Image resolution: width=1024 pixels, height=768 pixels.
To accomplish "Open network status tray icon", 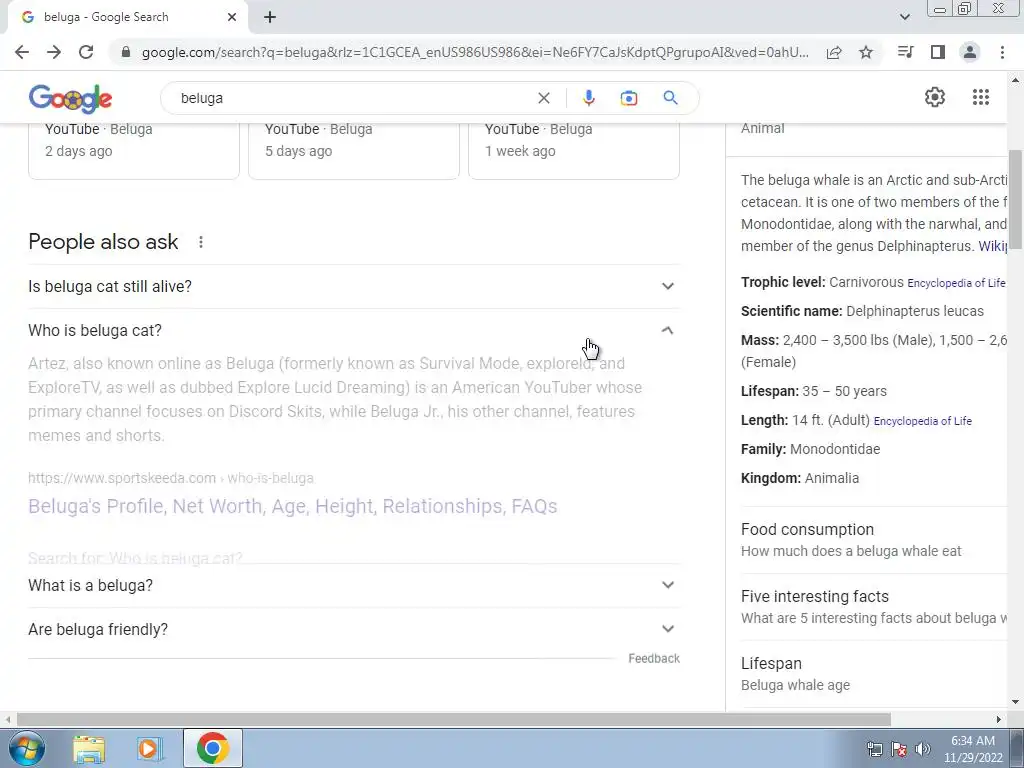I will pos(874,749).
